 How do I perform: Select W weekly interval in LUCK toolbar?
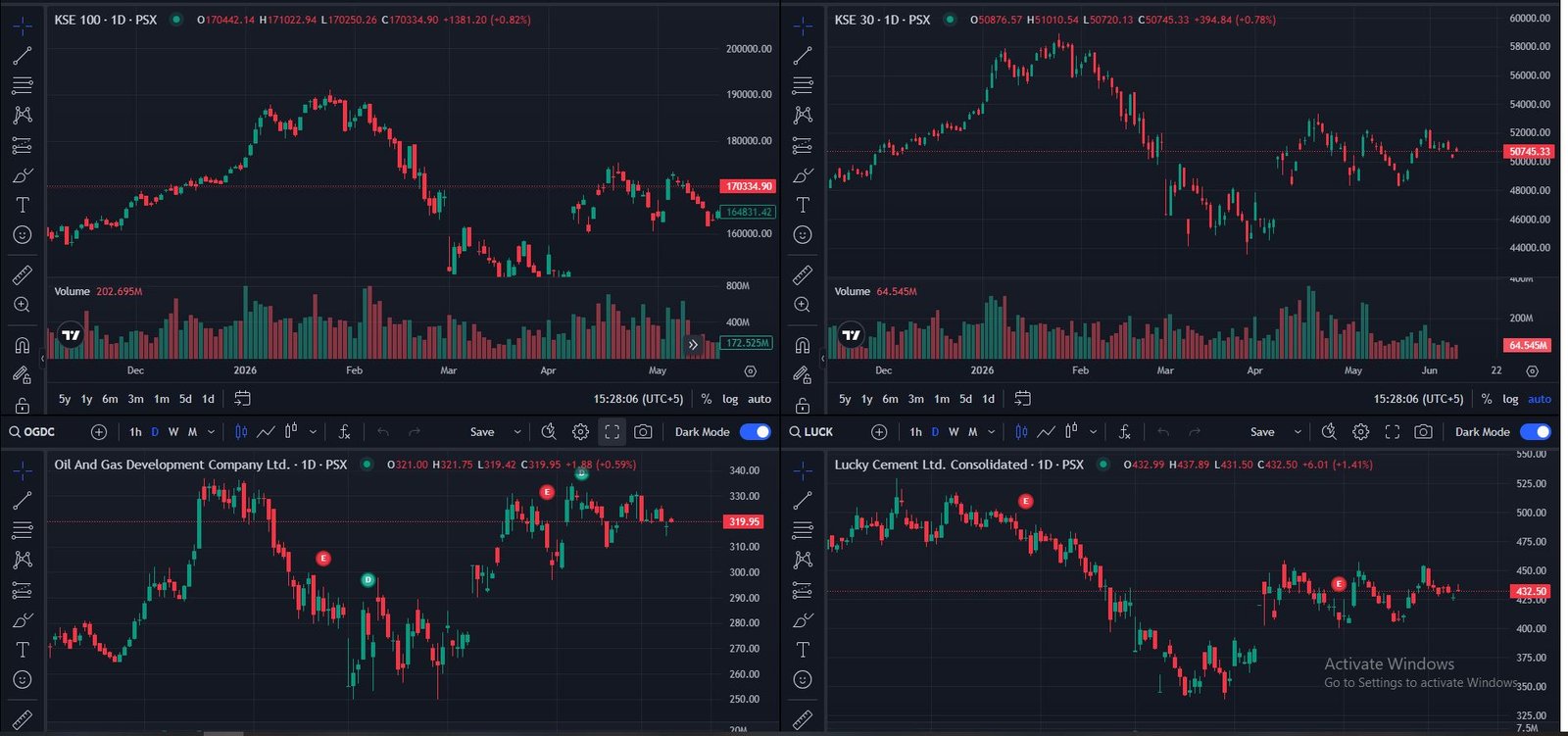(x=954, y=431)
